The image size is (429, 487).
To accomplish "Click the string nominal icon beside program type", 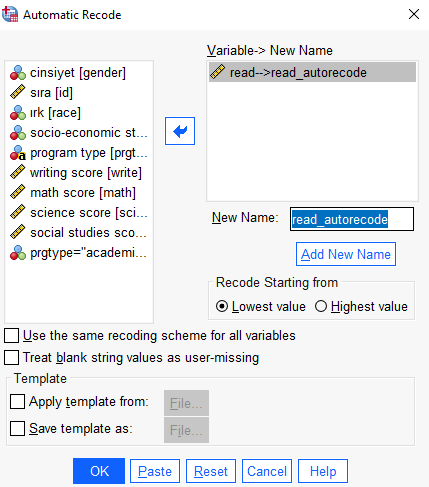I will 18,153.
